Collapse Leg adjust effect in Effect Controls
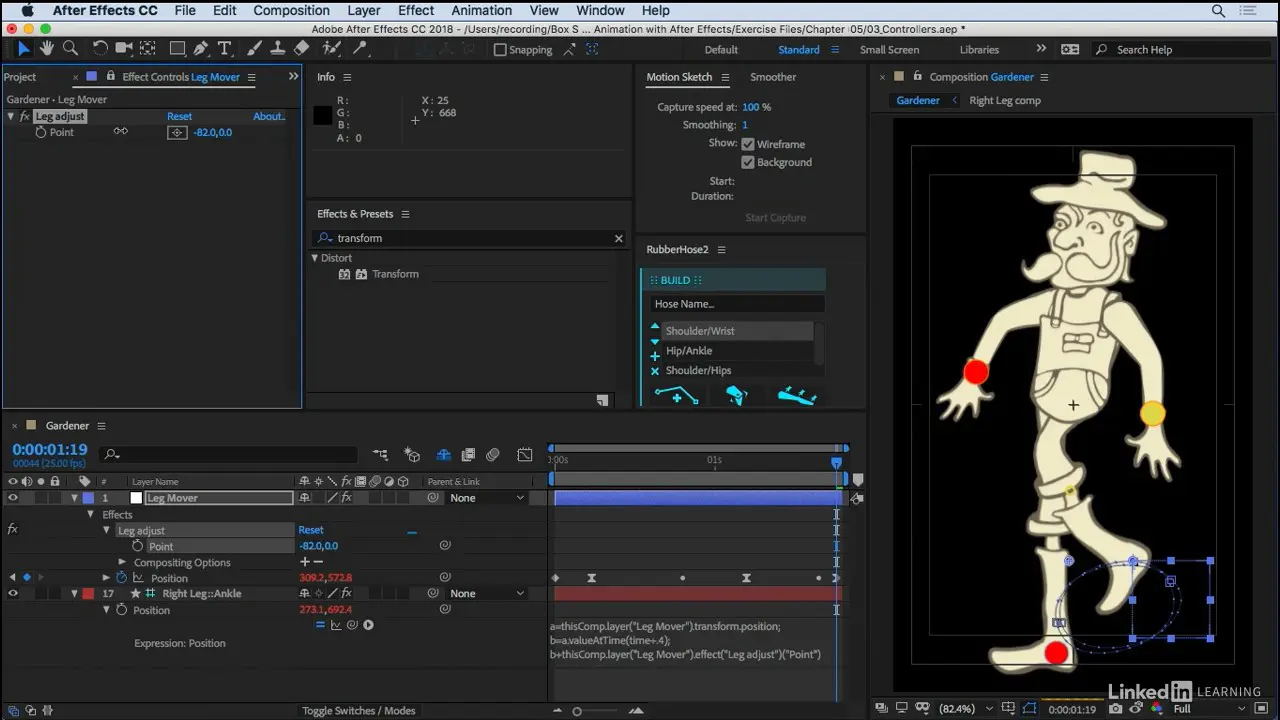Screen dimensions: 1280x720 [x=11, y=116]
